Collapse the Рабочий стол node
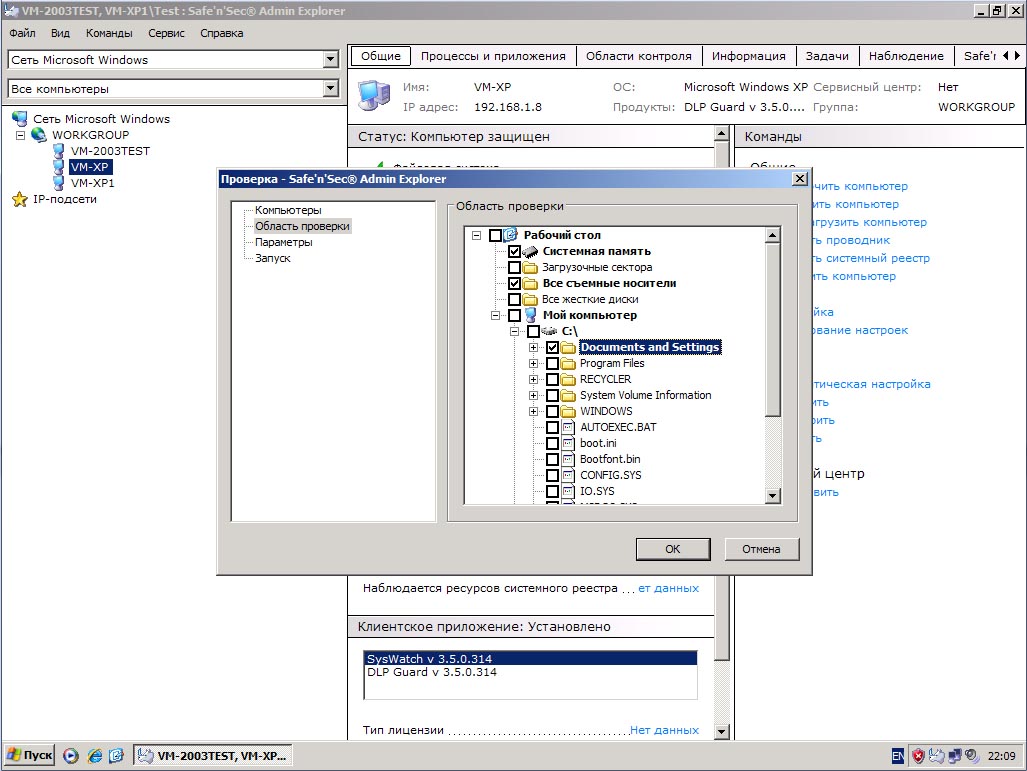The width and height of the screenshot is (1027, 771). pos(476,235)
